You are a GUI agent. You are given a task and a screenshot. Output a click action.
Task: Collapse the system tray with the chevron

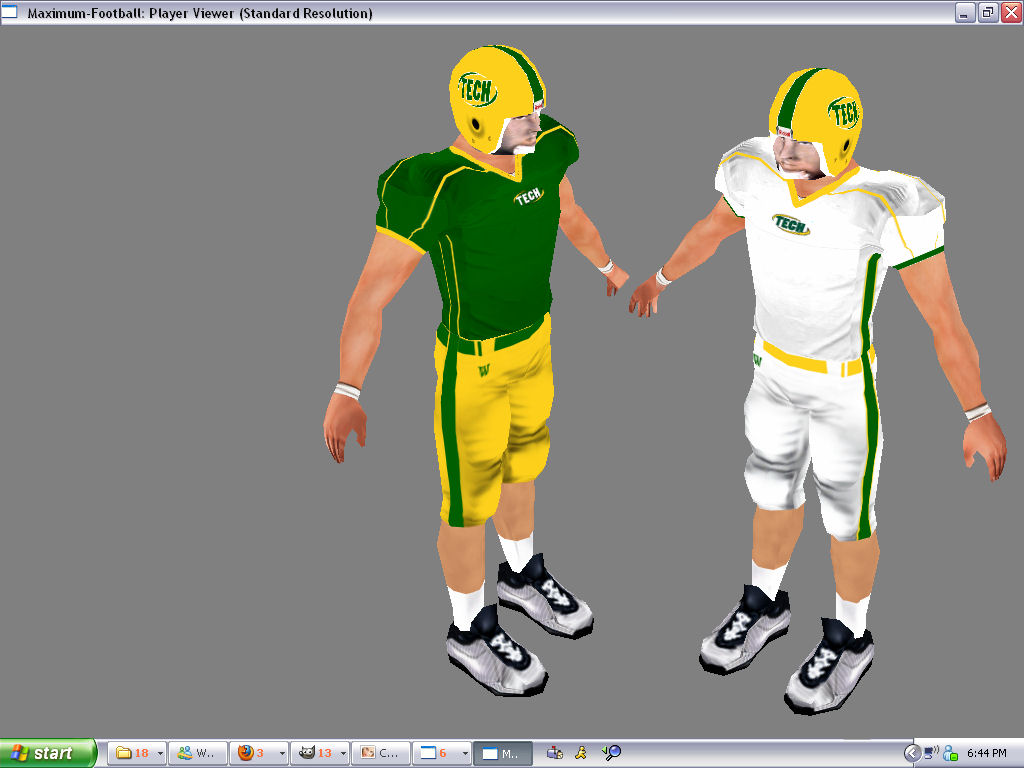(912, 753)
